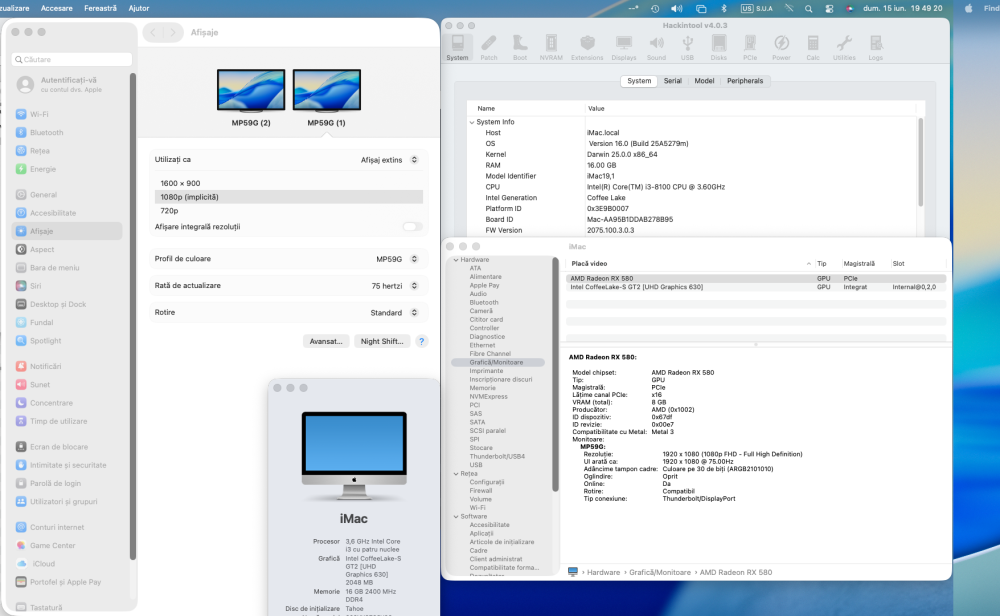Screen dimensions: 1000x616
Task: Open the Logs tab in Hackintool
Action: tap(876, 48)
